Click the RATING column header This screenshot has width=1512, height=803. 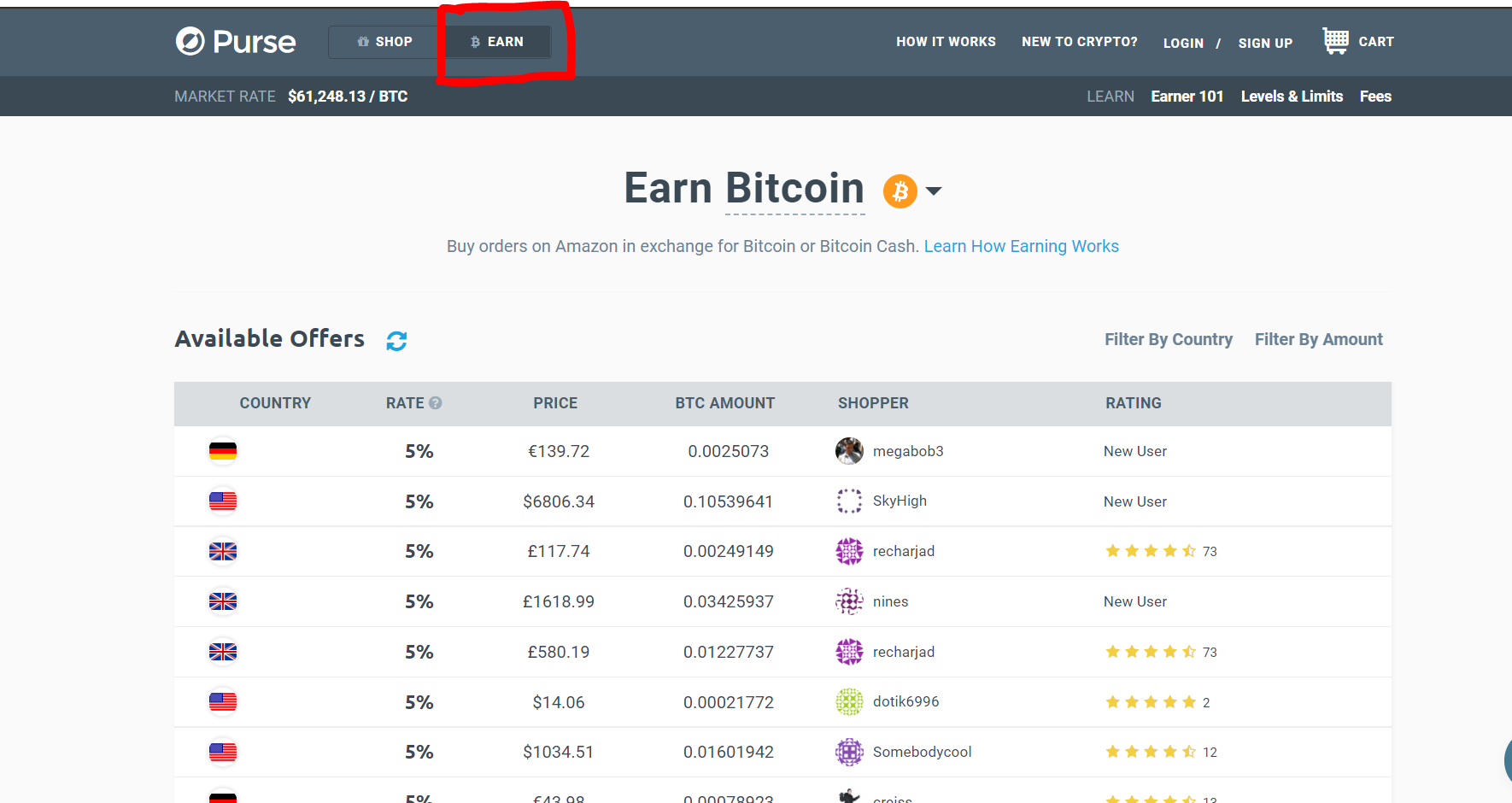[1134, 403]
